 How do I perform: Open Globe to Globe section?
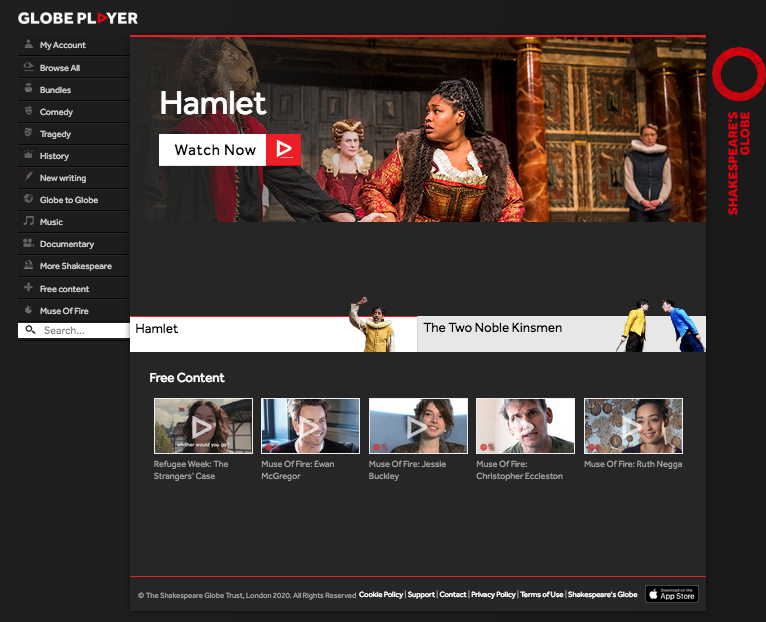(x=74, y=200)
